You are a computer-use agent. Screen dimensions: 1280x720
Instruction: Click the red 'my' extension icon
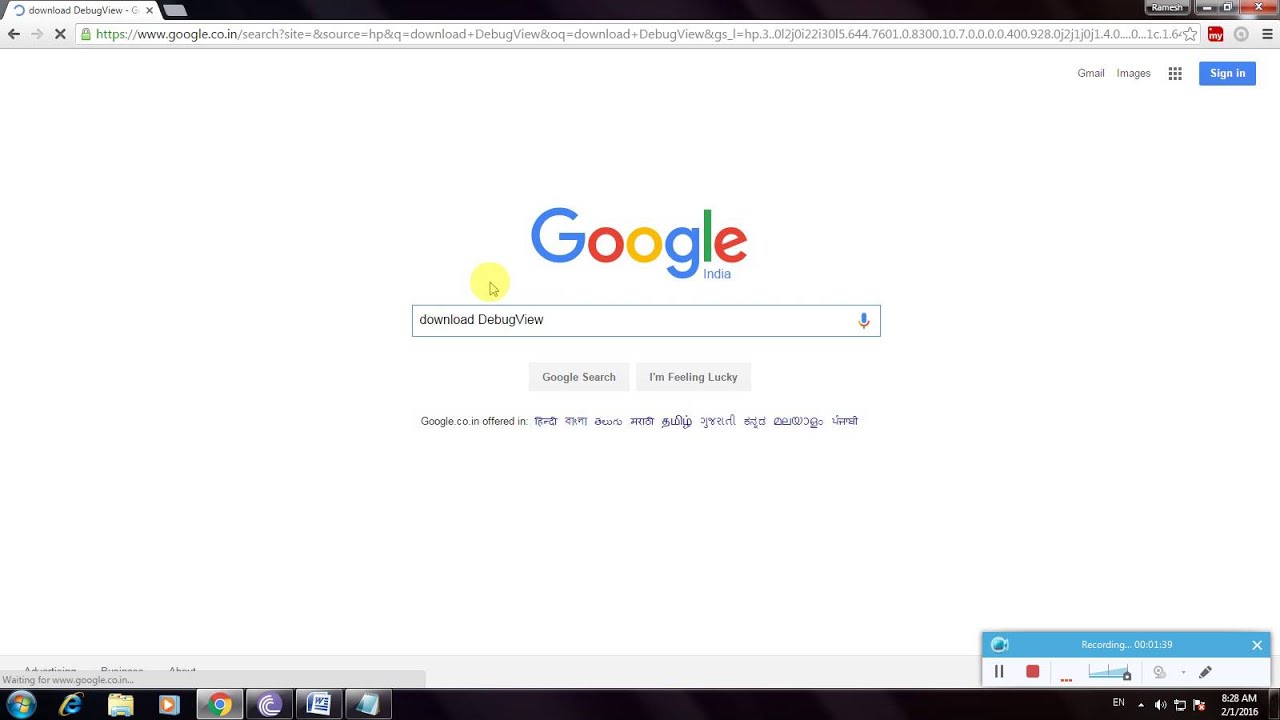(1216, 34)
